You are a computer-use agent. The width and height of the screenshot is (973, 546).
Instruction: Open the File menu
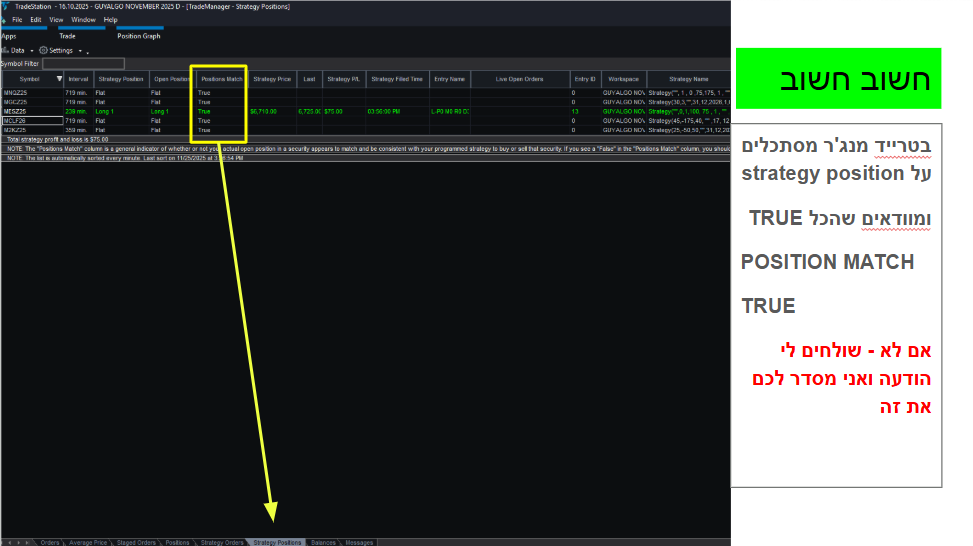(17, 19)
